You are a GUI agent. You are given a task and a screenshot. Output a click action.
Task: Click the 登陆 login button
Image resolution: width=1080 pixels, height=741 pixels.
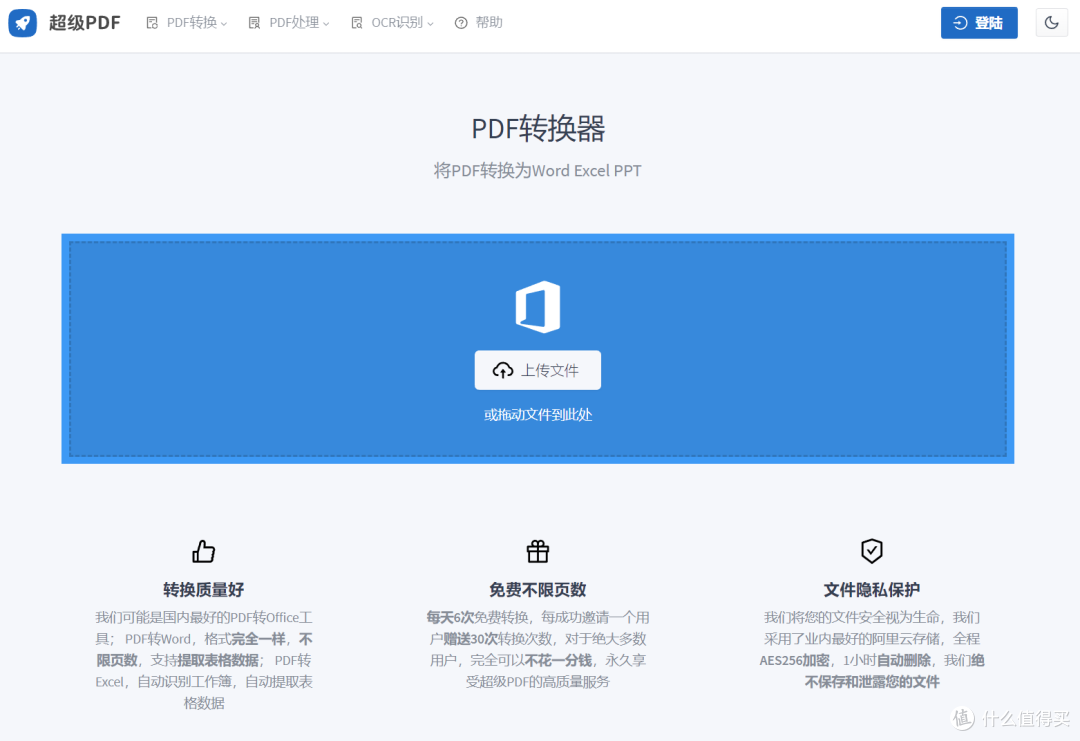coord(979,23)
